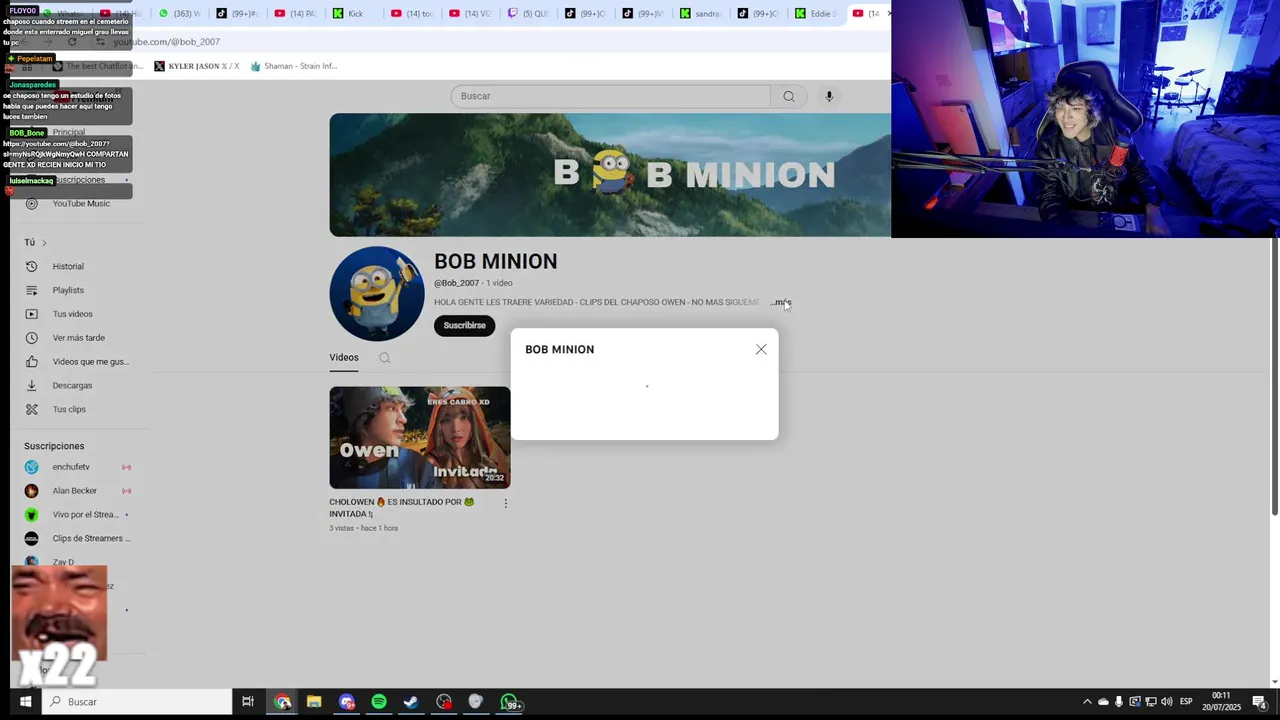Focus the YouTube Buscar search field

610,96
